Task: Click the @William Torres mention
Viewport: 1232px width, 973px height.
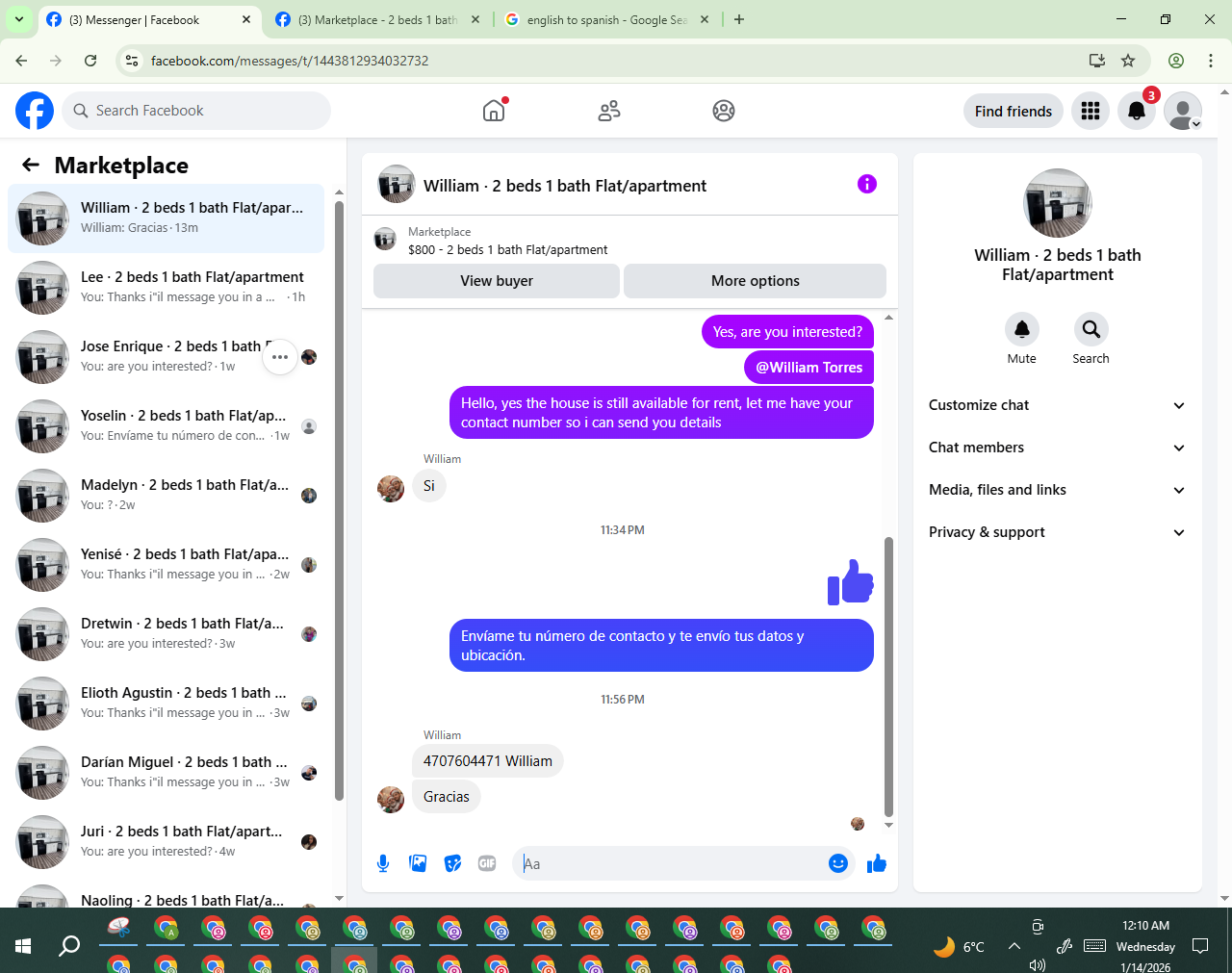Action: pyautogui.click(x=808, y=368)
